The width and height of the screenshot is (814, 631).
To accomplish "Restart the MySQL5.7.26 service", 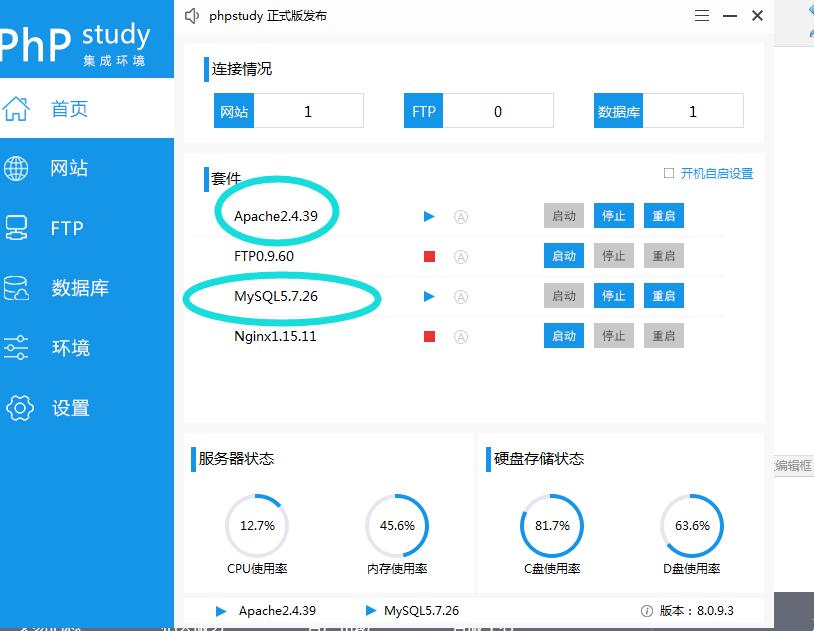I will tap(664, 296).
